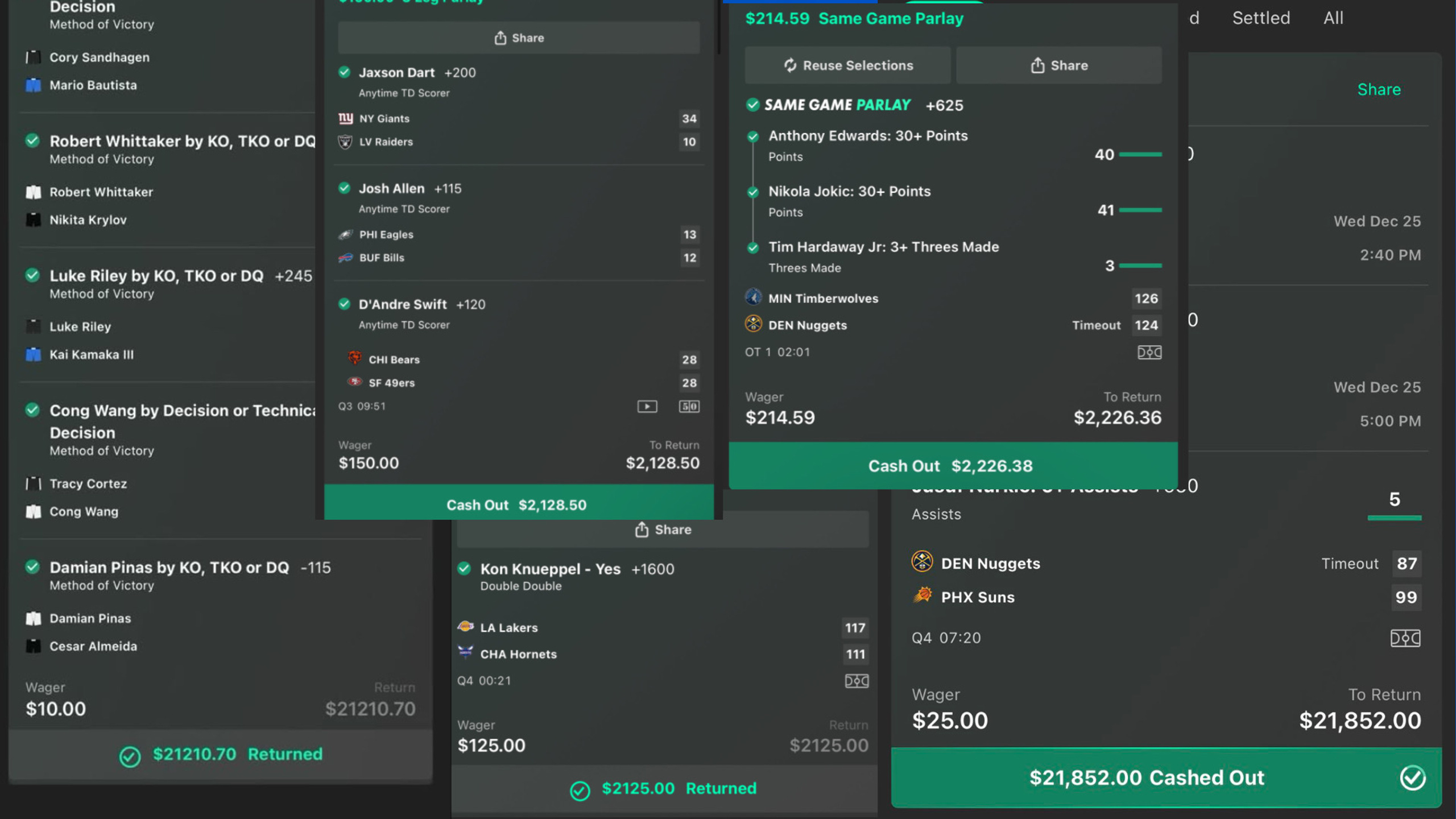Click Cash Out $2,226.38 button
This screenshot has width=1456, height=819.
click(x=953, y=466)
